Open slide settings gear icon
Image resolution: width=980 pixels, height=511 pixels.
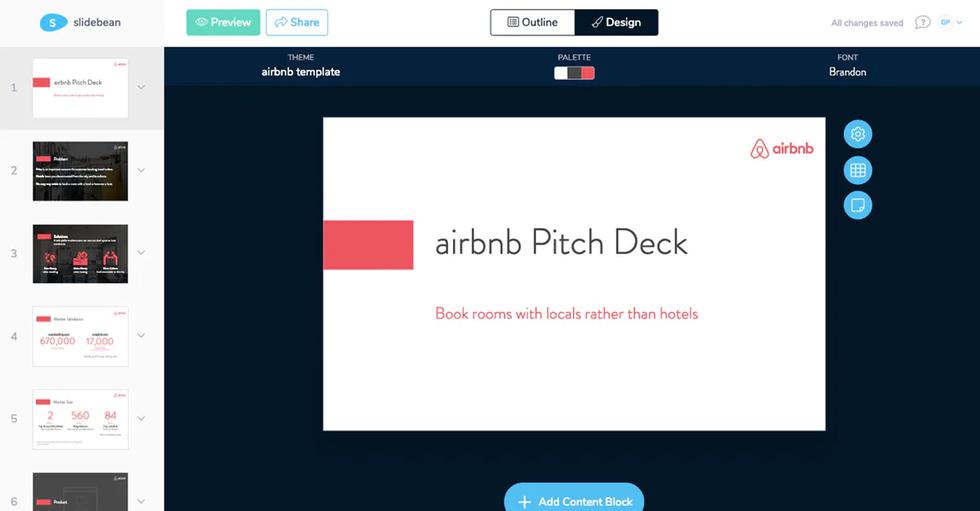coord(857,134)
